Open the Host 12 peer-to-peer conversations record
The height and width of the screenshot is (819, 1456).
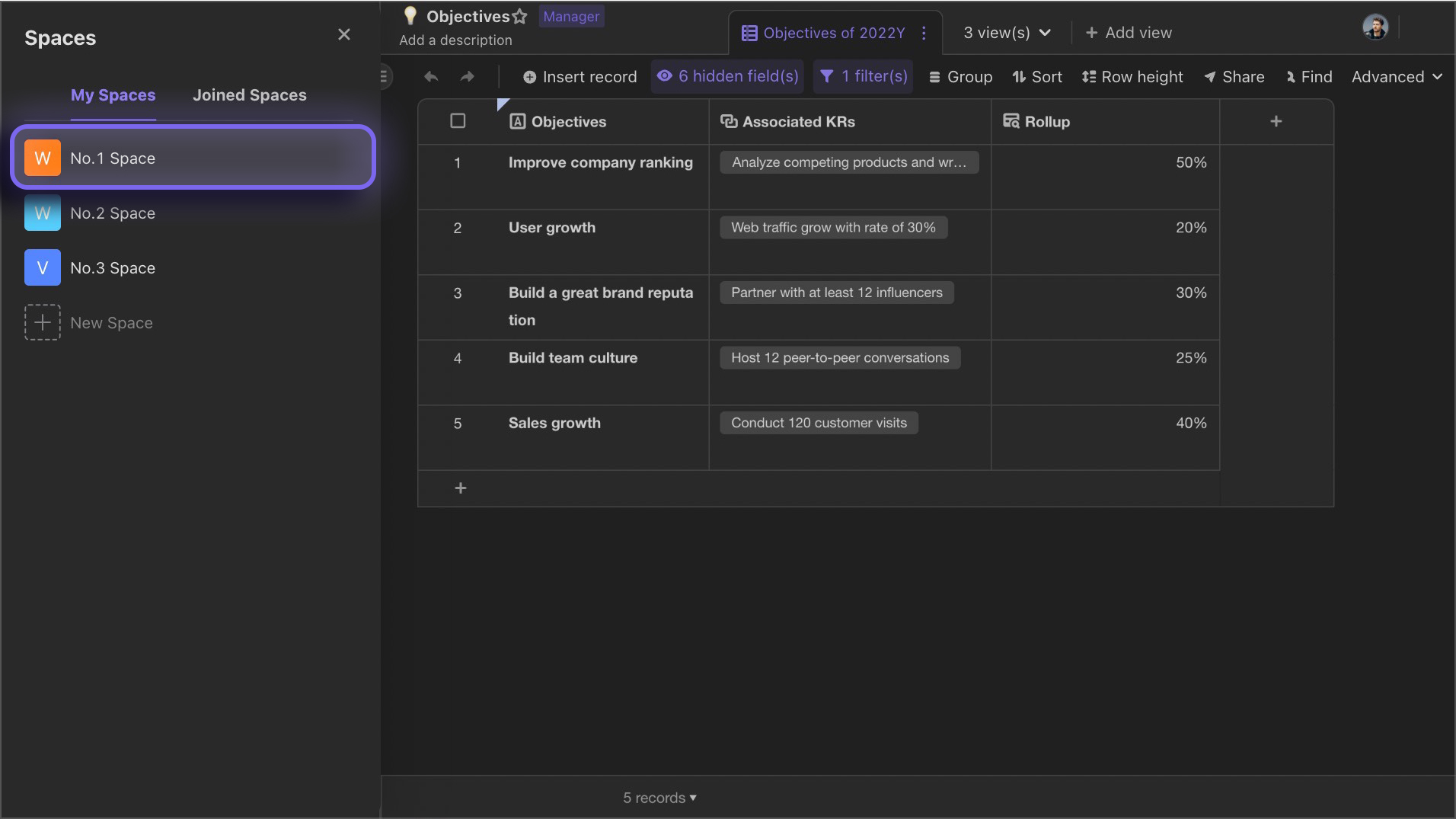[x=840, y=358]
